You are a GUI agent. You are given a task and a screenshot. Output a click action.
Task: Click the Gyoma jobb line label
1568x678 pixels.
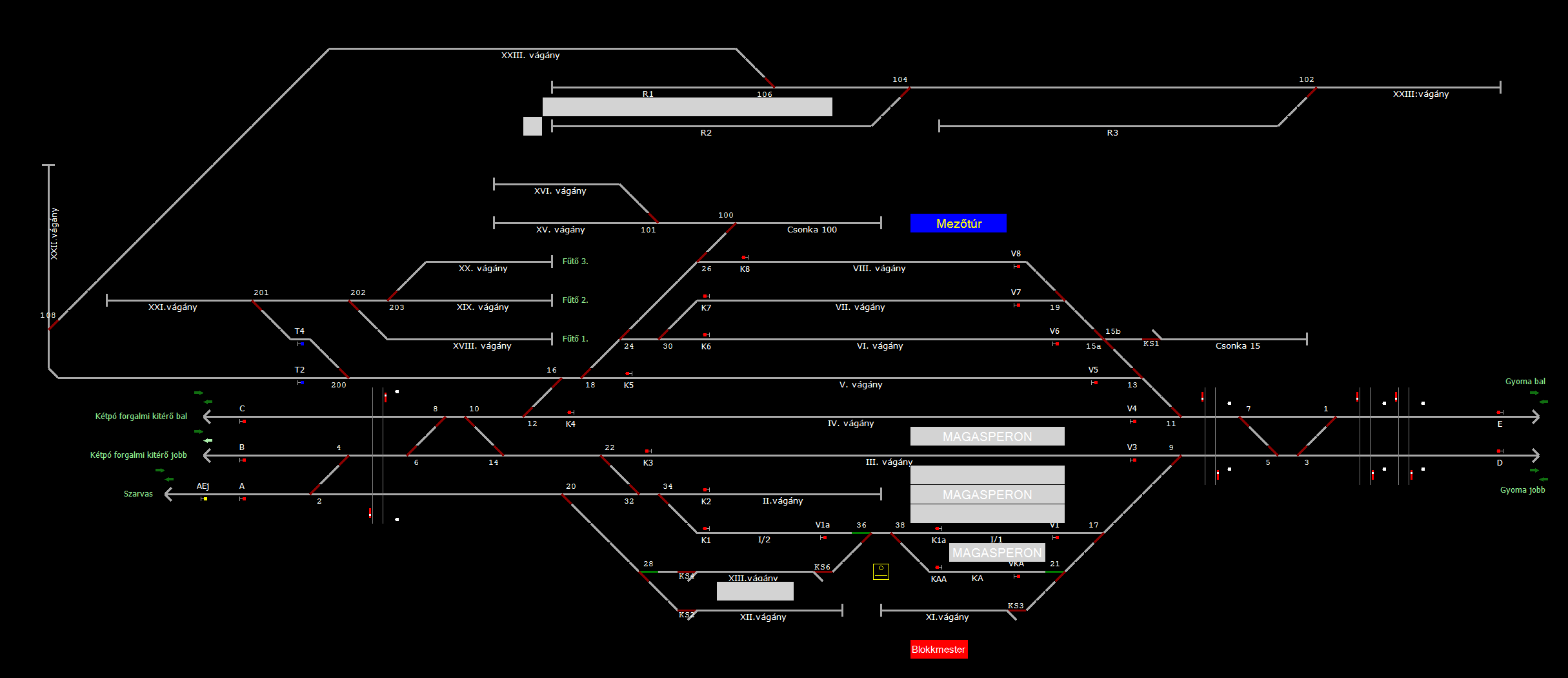coord(1522,490)
